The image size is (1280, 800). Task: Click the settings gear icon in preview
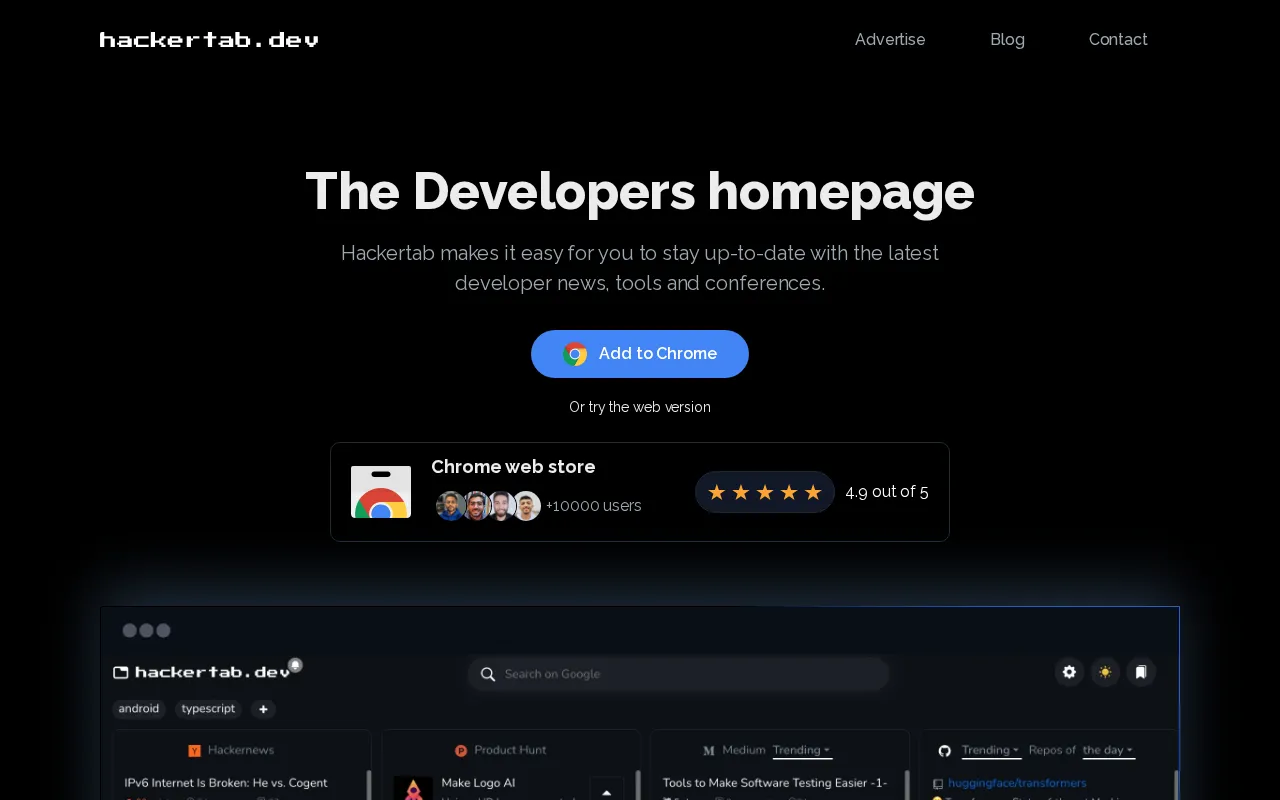(x=1069, y=672)
